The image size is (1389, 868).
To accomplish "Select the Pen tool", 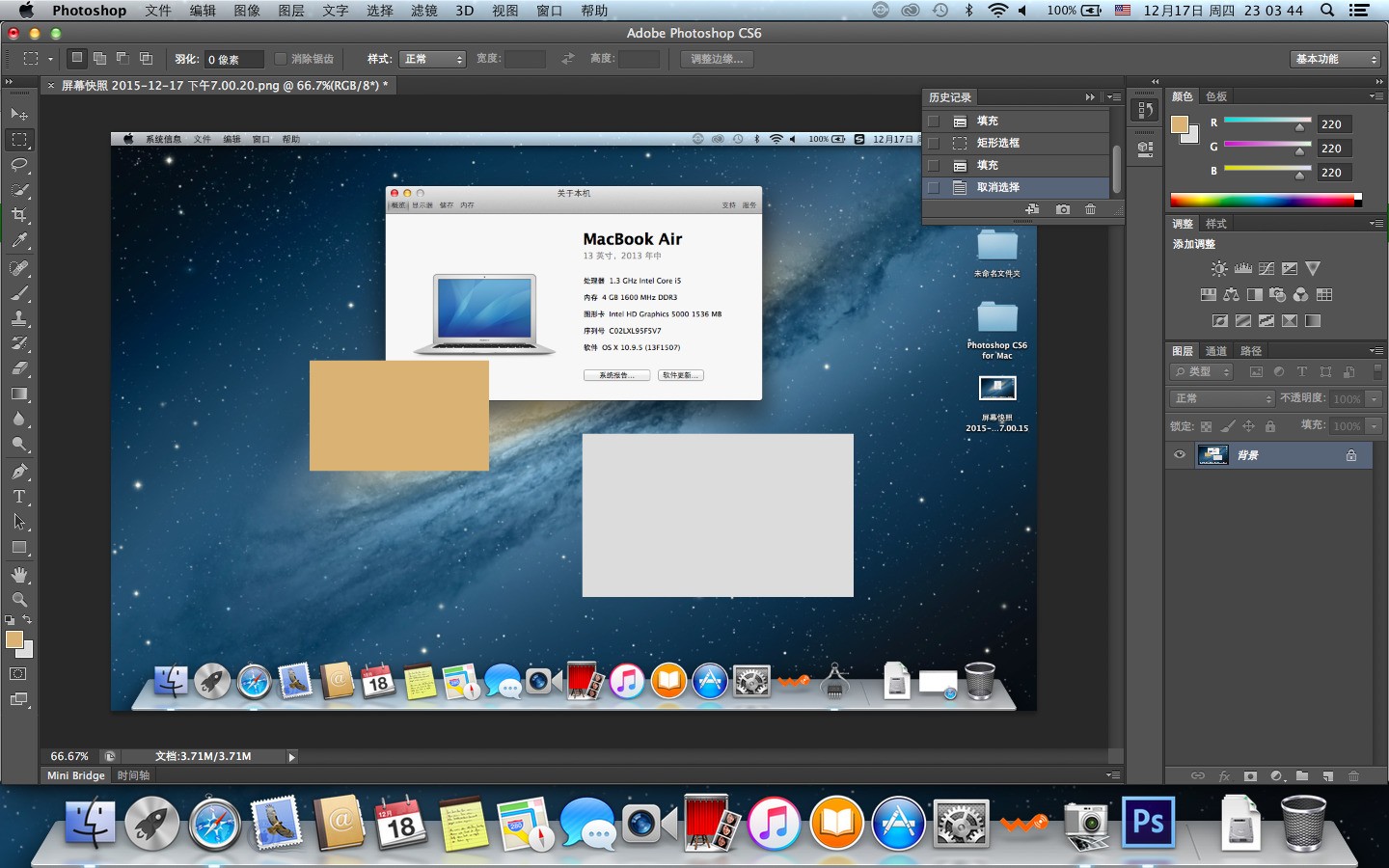I will click(x=19, y=472).
